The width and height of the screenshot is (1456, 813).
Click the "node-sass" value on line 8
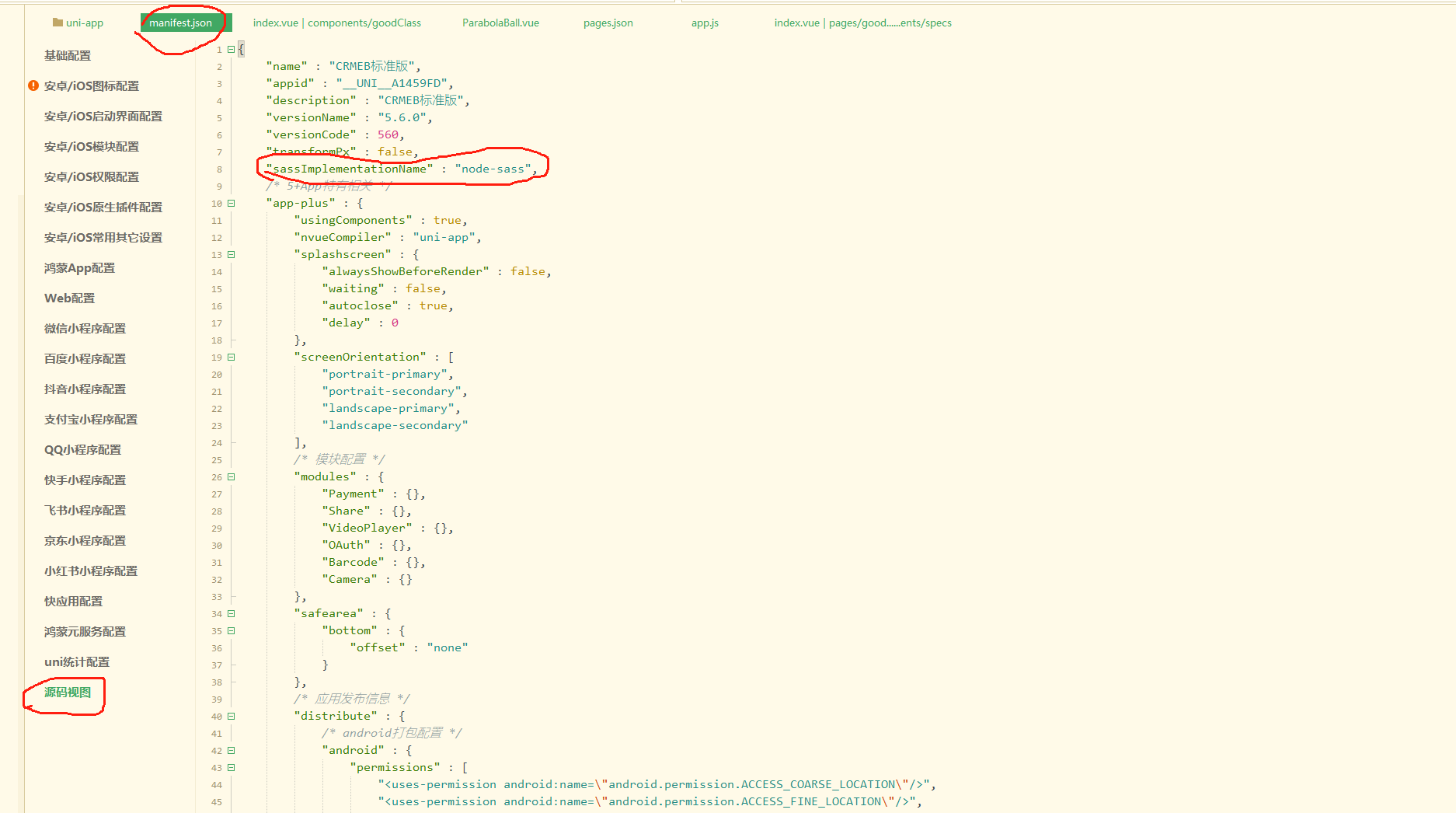[x=493, y=169]
